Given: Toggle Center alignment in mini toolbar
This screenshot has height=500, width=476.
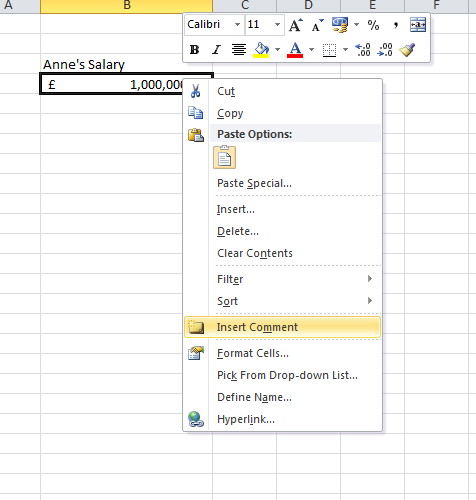Looking at the screenshot, I should 239,50.
